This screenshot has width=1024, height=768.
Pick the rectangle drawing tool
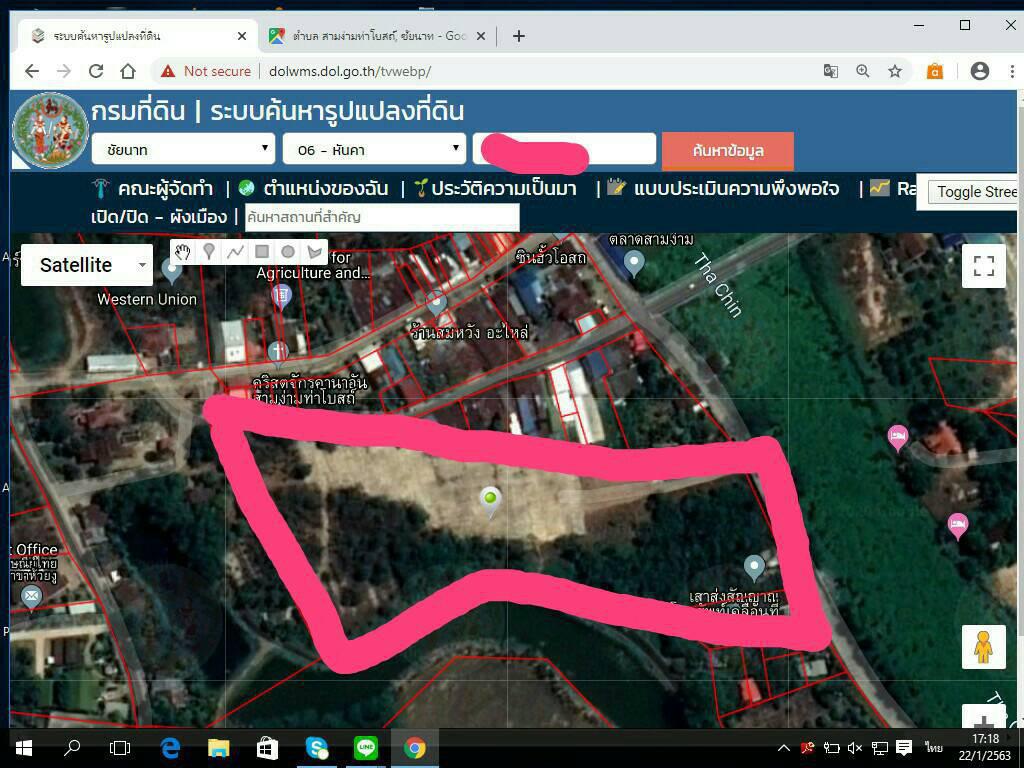point(262,252)
